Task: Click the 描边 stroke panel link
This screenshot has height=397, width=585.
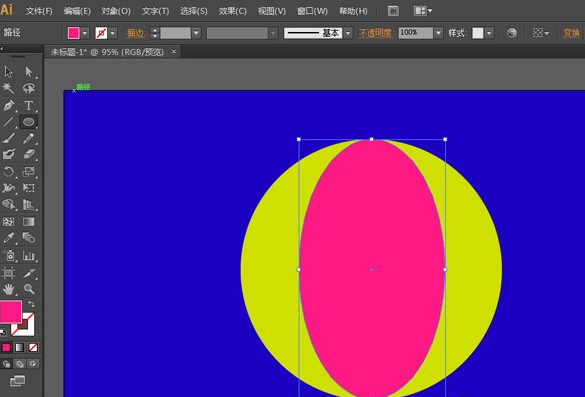Action: click(135, 33)
